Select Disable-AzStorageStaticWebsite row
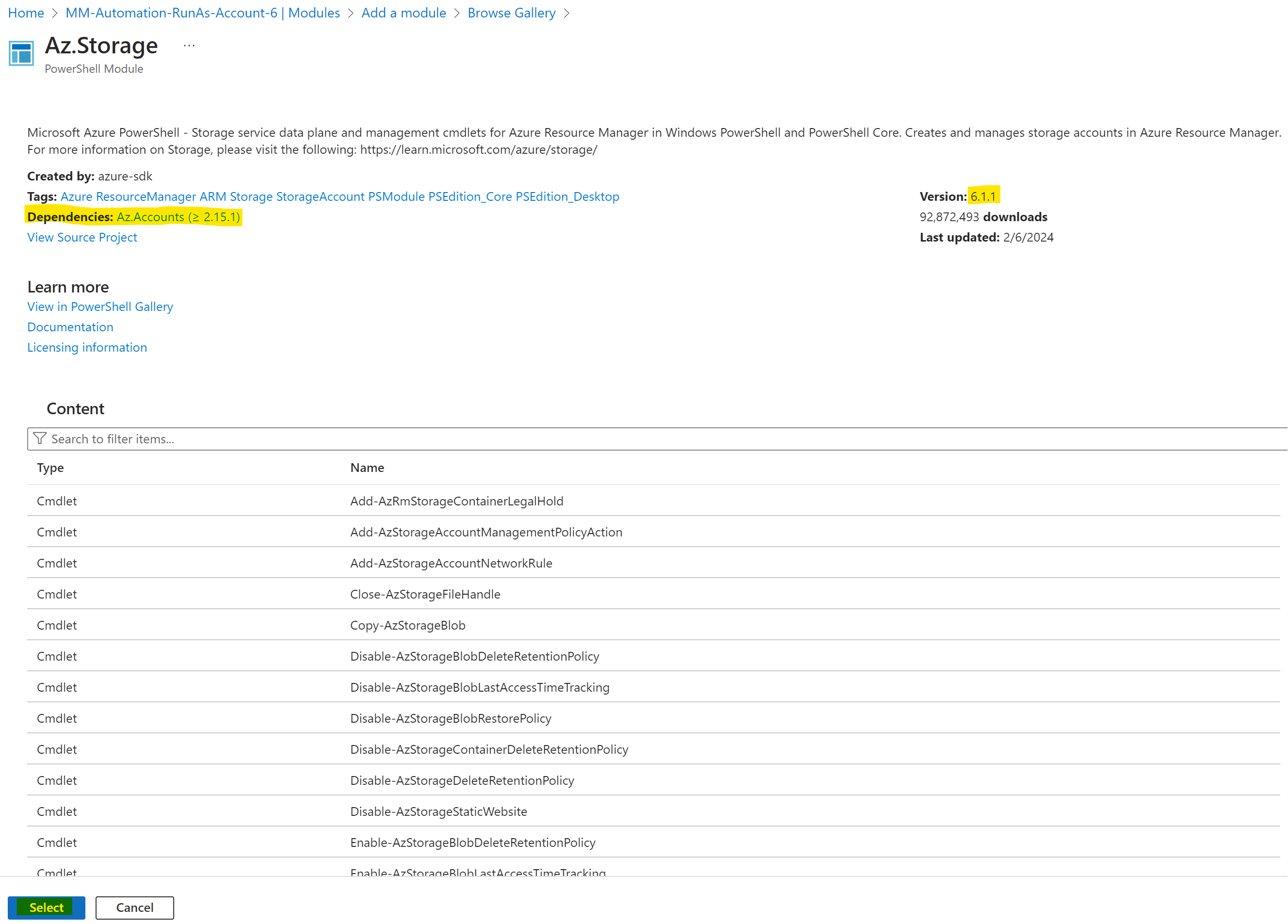The height and width of the screenshot is (924, 1288). tap(653, 811)
